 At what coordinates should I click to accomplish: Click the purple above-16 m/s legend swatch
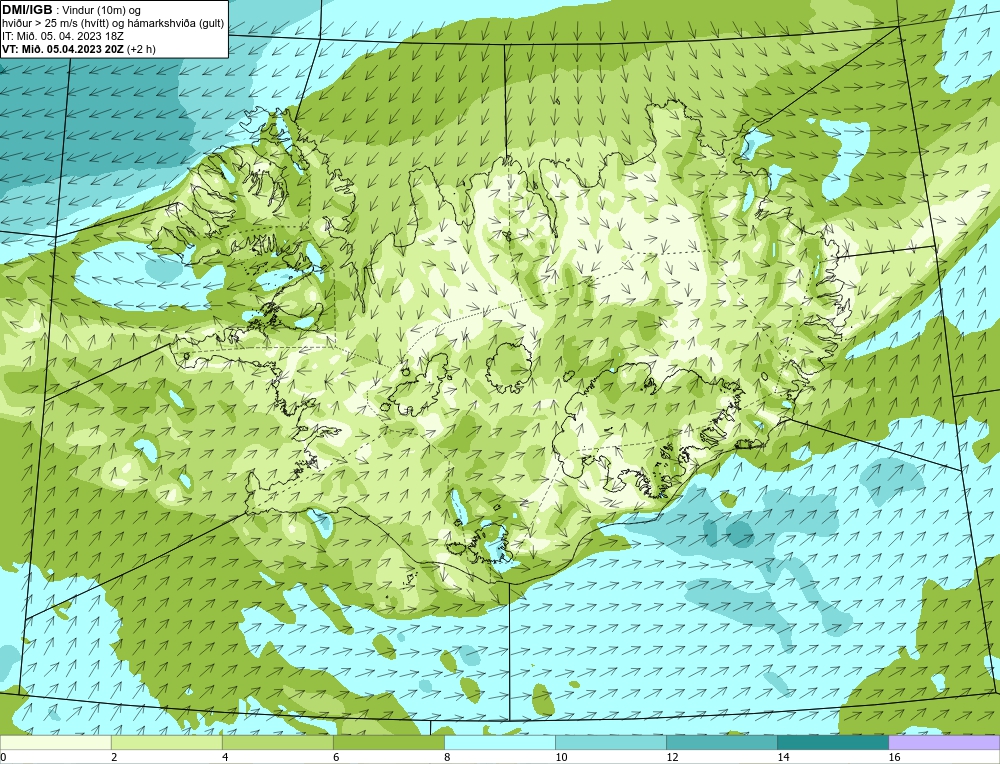point(944,742)
